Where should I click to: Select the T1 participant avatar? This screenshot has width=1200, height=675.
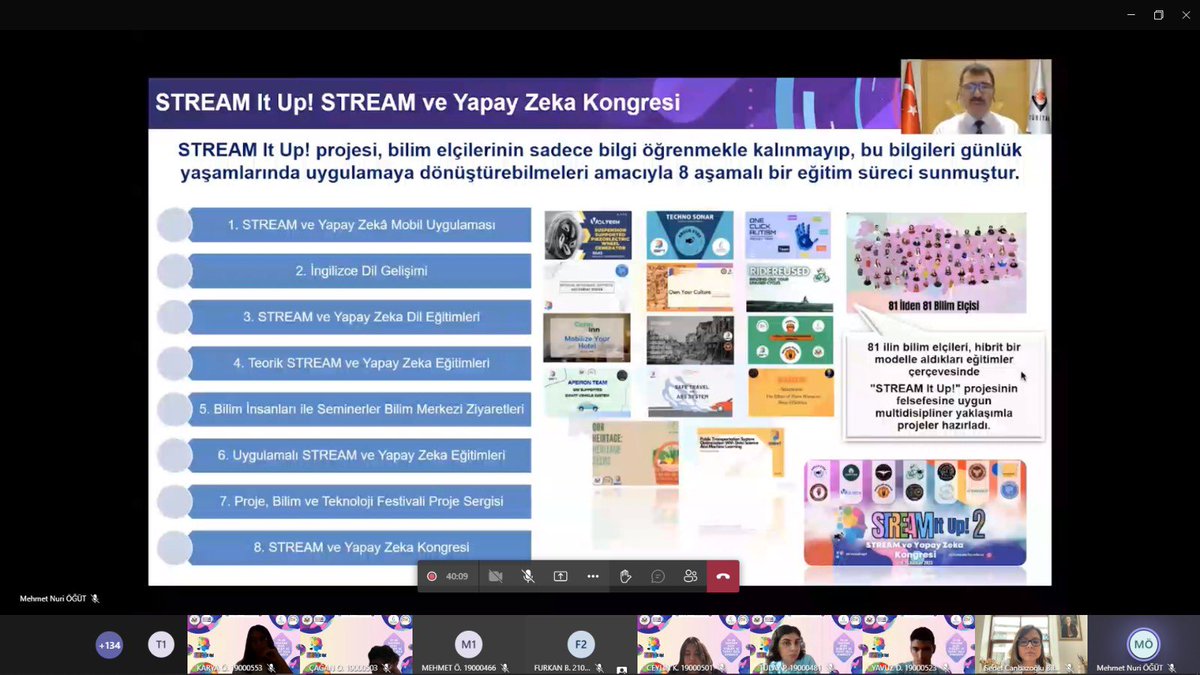pos(161,645)
